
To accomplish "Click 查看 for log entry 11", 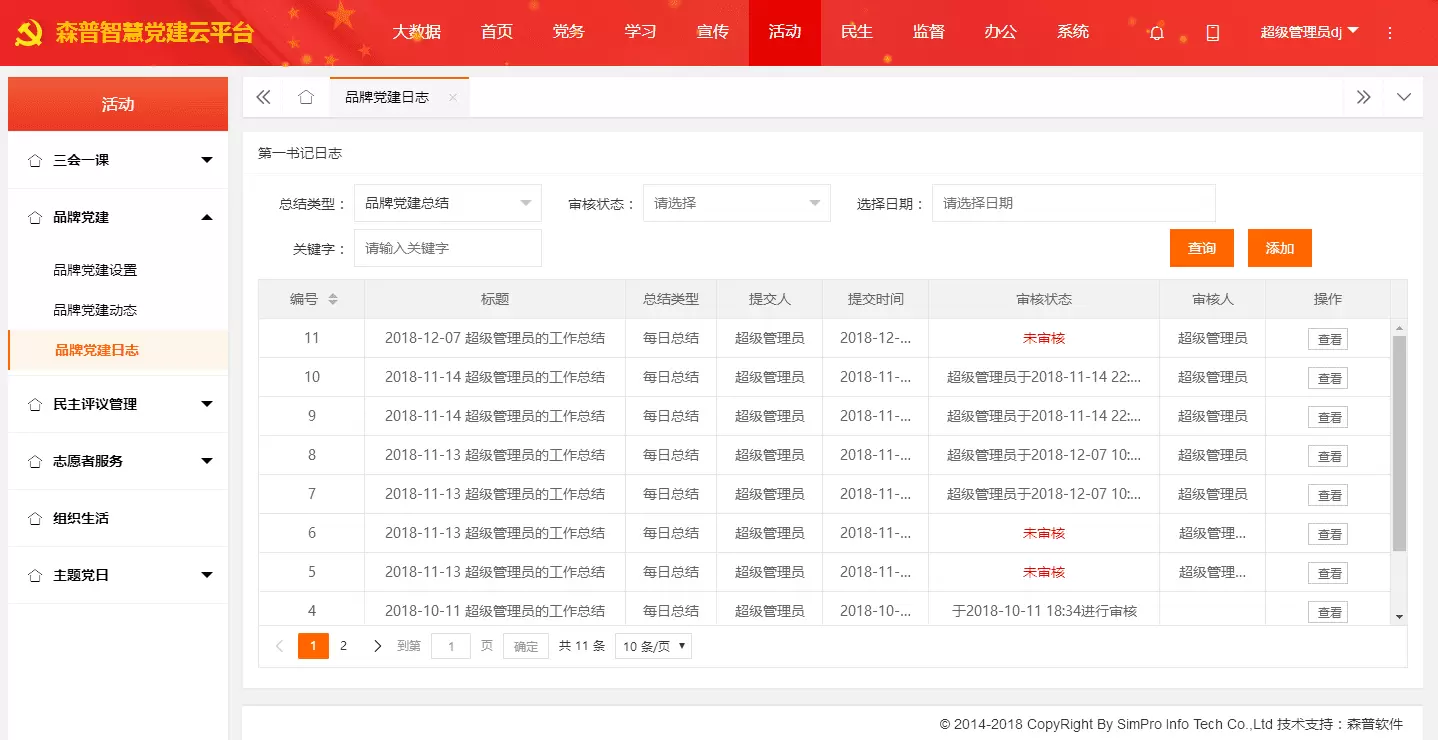I will [x=1328, y=339].
